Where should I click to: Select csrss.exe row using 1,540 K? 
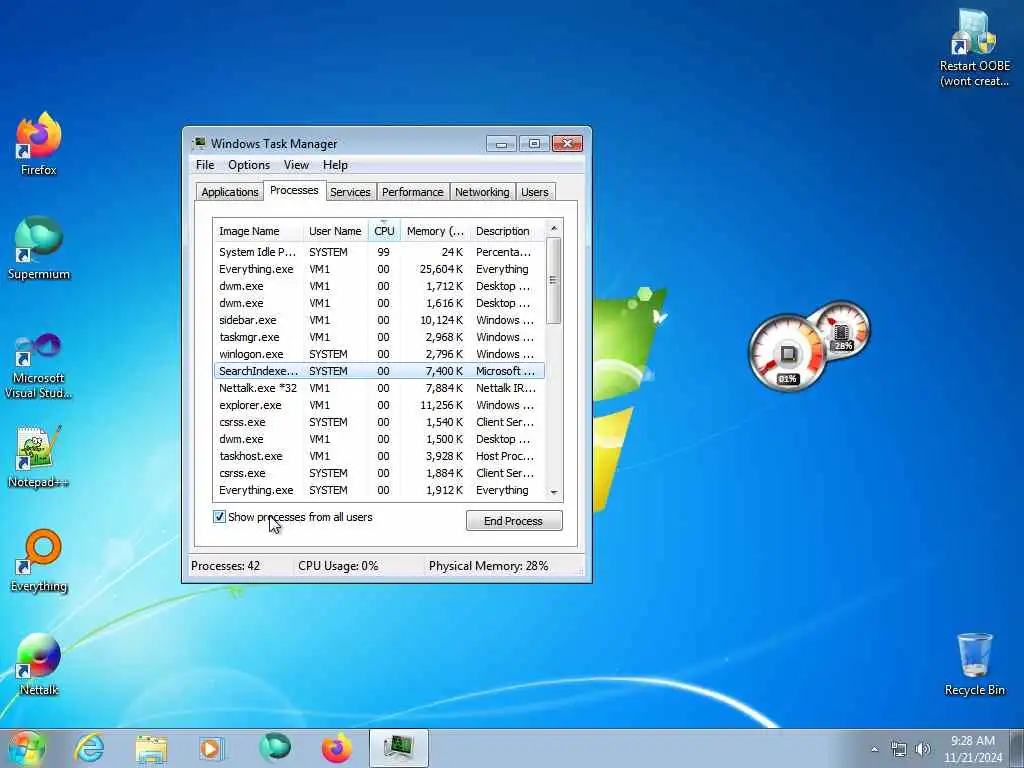pyautogui.click(x=379, y=422)
